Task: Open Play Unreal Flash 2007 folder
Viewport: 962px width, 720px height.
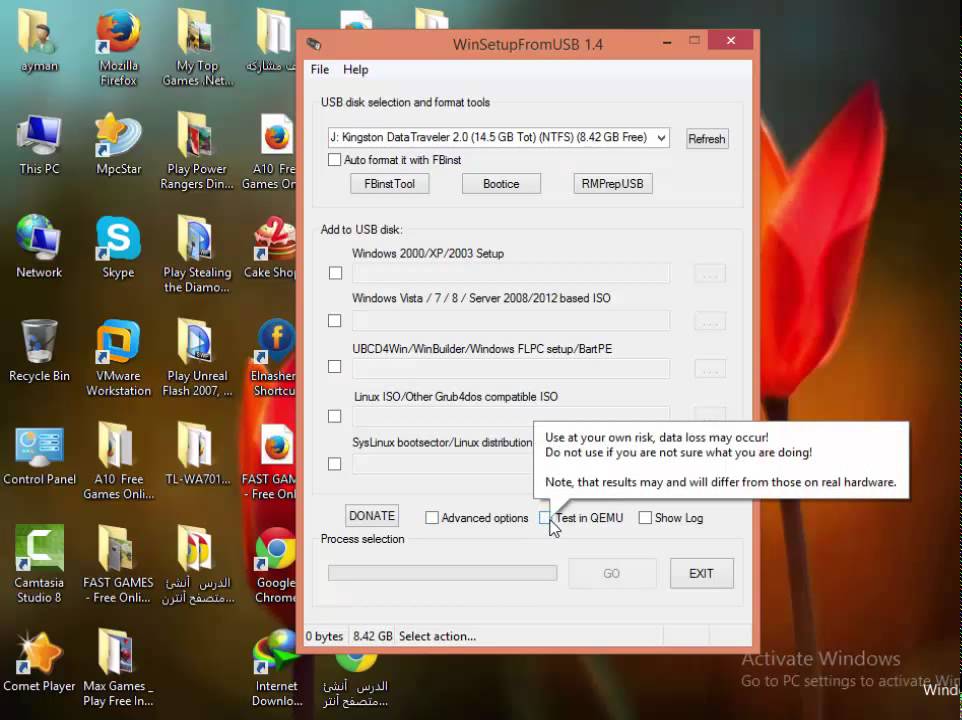Action: coord(197,356)
